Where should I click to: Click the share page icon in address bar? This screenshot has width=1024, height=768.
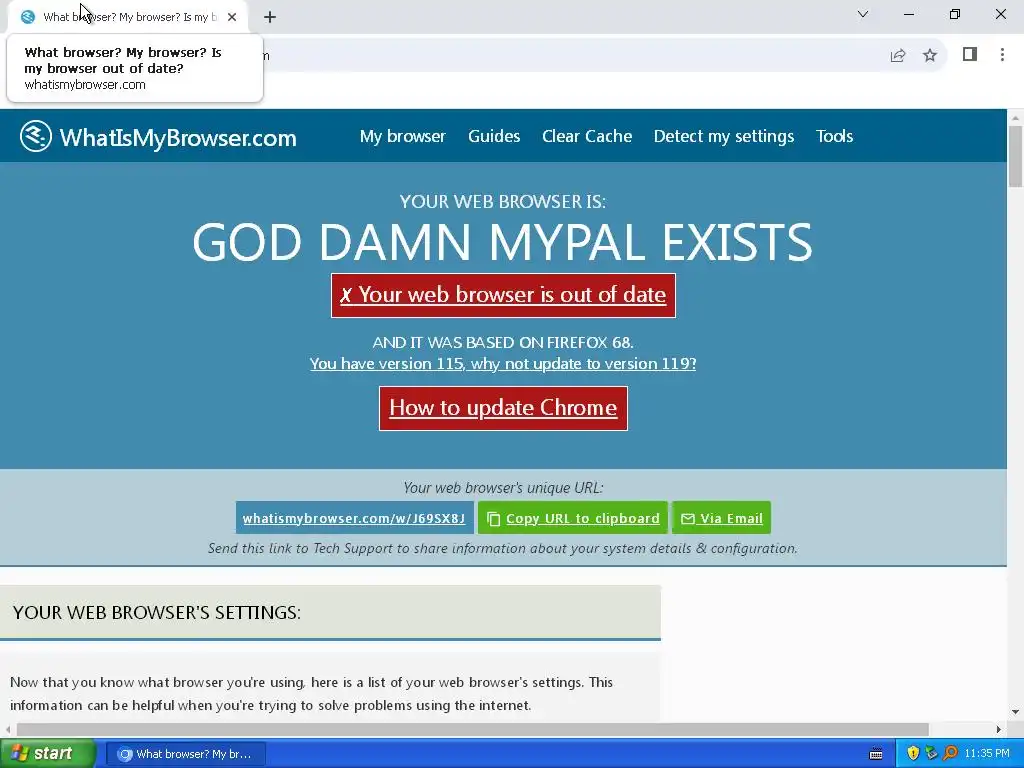[x=898, y=56]
